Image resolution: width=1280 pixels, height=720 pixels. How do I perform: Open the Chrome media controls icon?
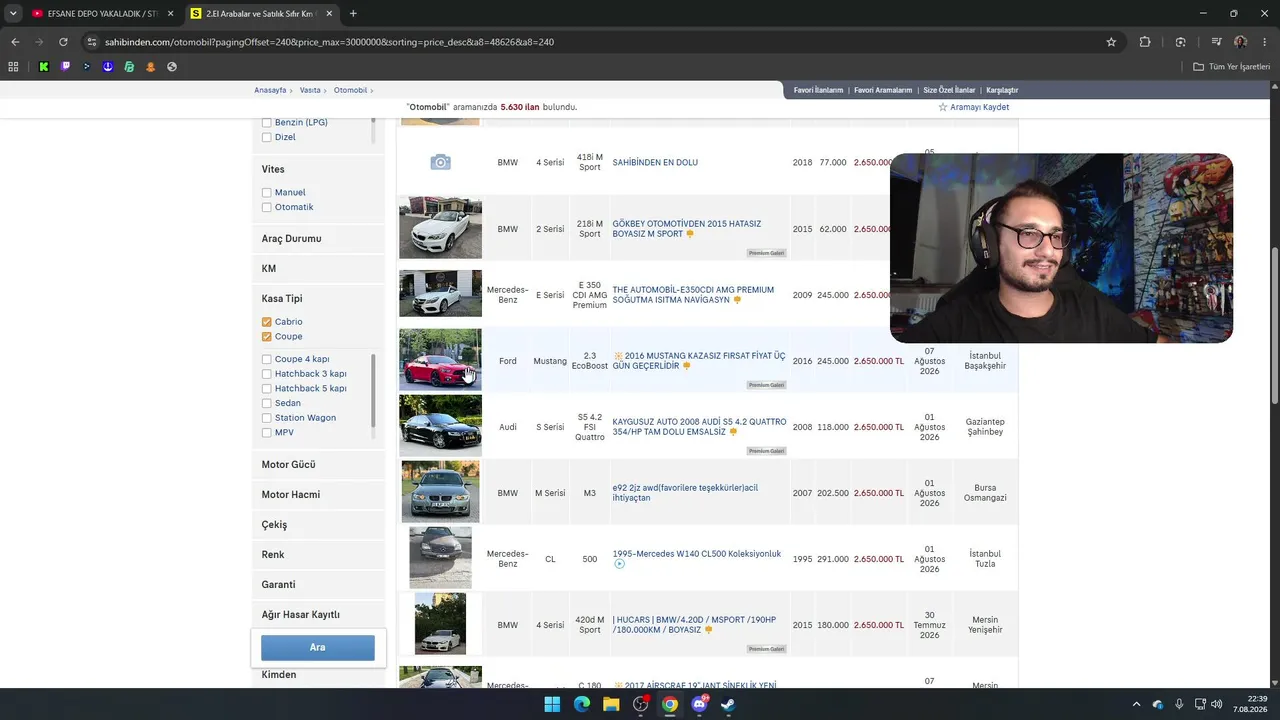point(1216,42)
